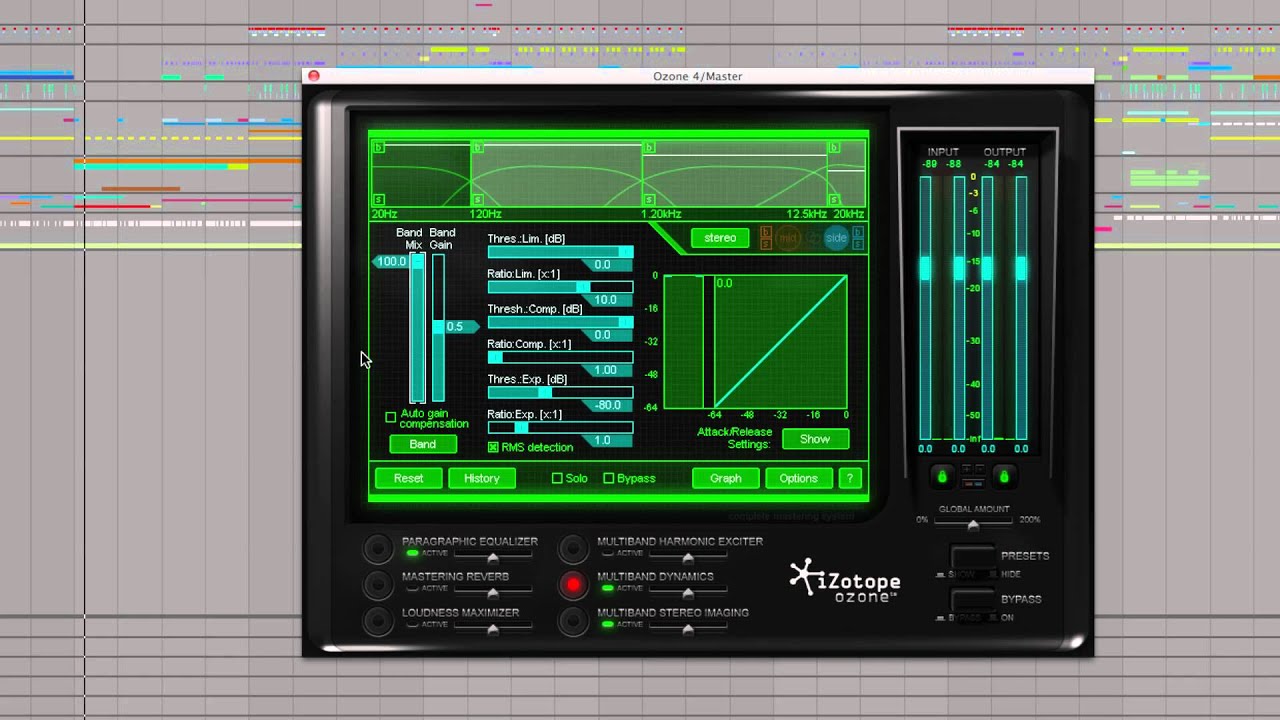Image resolution: width=1280 pixels, height=720 pixels.
Task: Open the Mastering Reverb module round button
Action: coord(378,584)
